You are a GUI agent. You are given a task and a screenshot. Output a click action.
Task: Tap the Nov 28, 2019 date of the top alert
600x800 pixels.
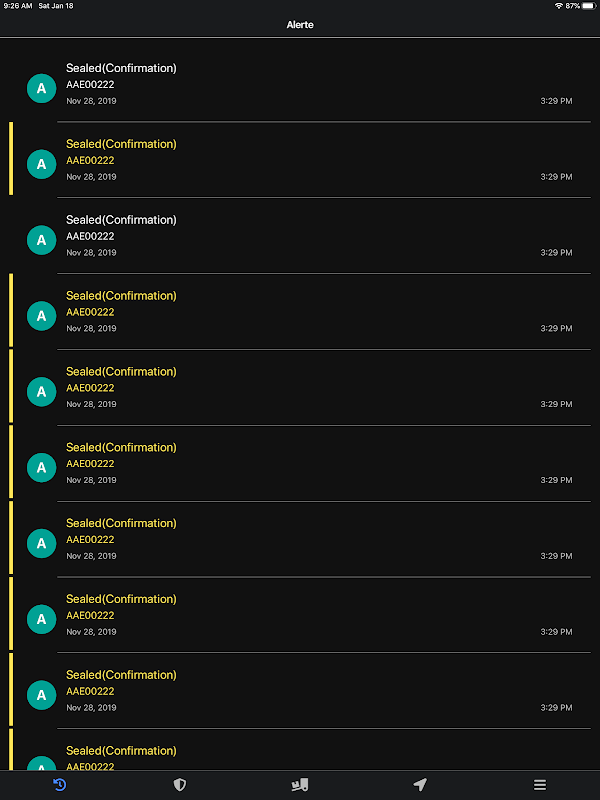coord(91,101)
